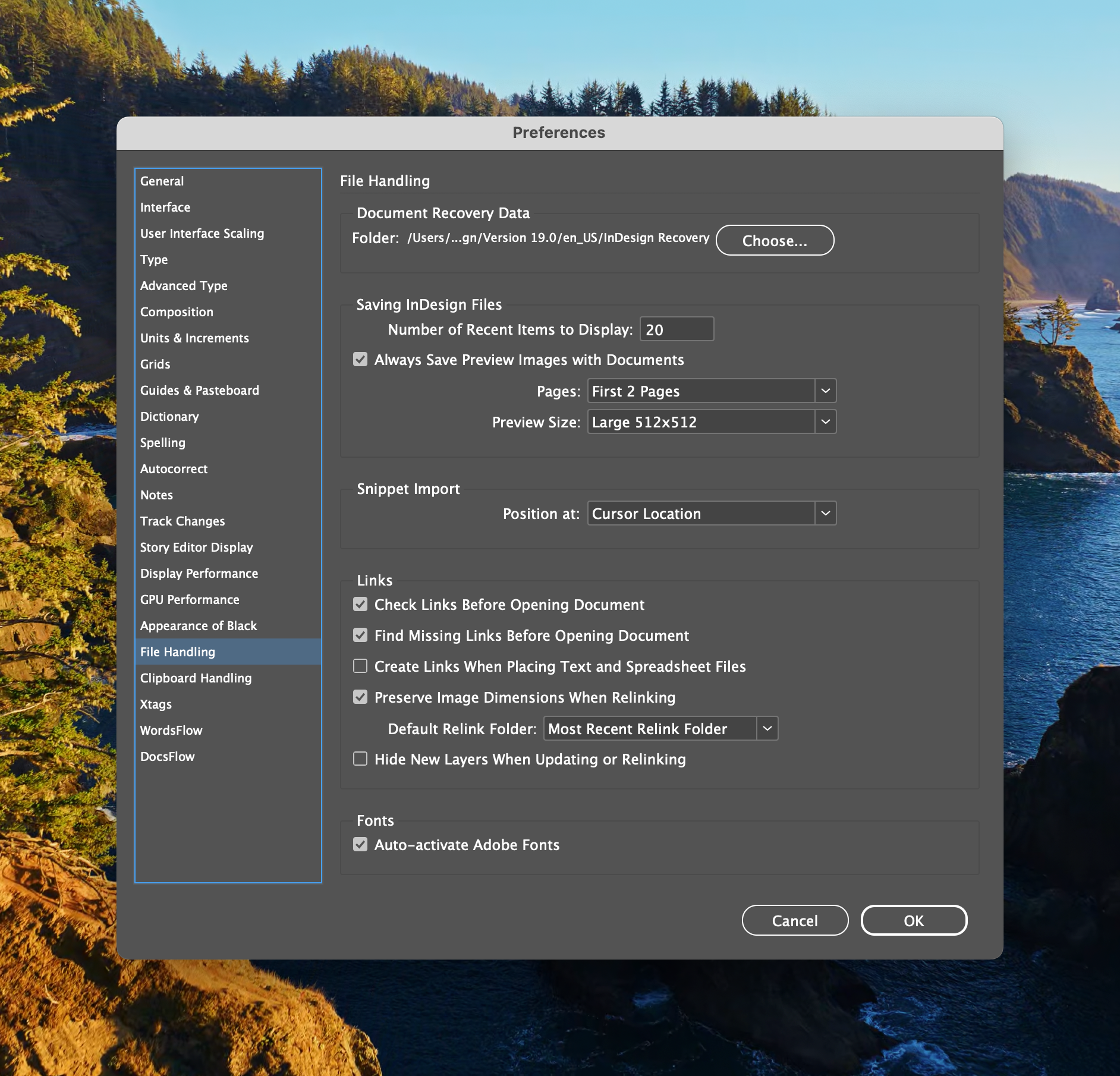Click OK to confirm preferences
1120x1076 pixels.
(913, 920)
